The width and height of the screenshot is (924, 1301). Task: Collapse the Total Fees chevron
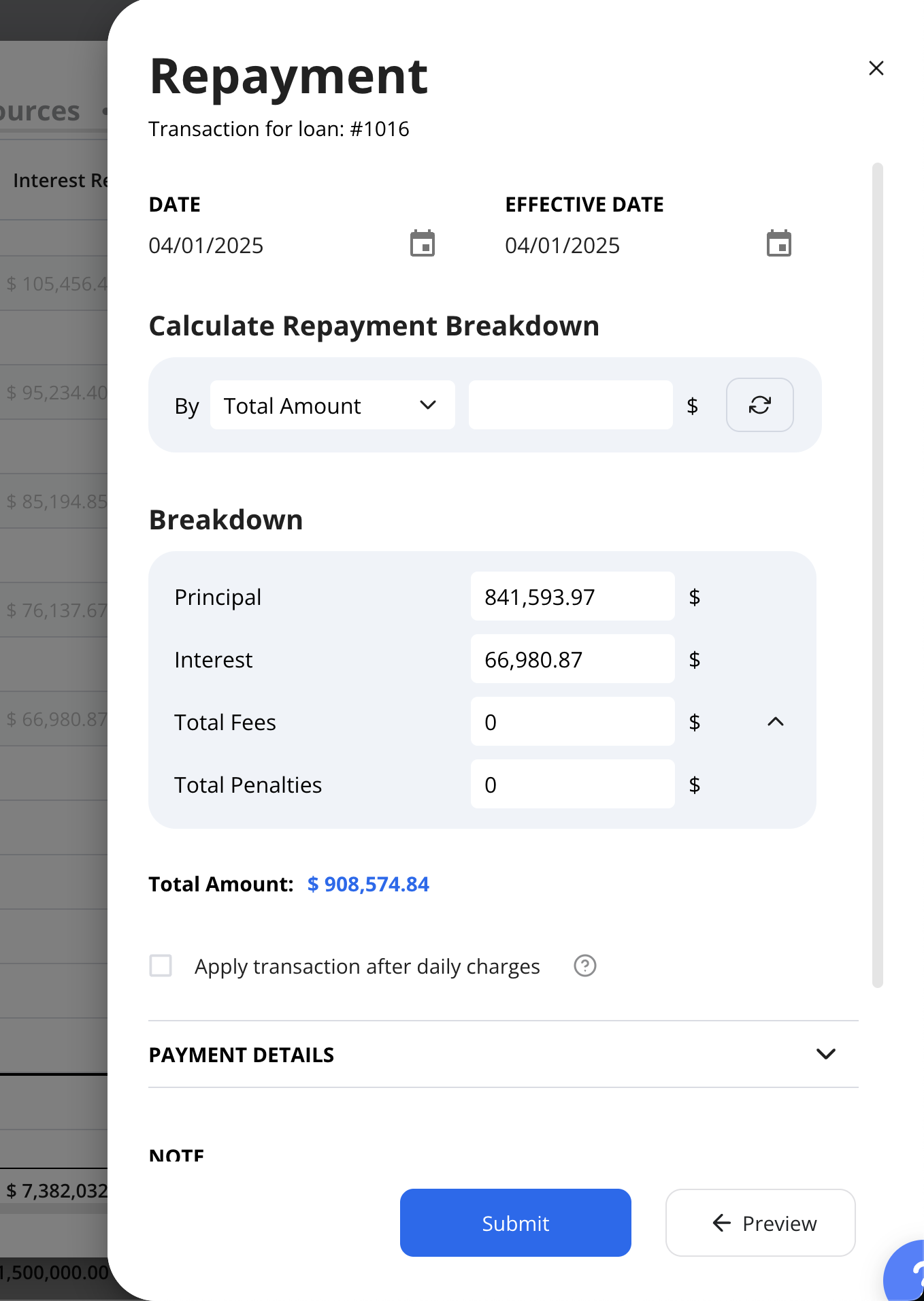[776, 721]
